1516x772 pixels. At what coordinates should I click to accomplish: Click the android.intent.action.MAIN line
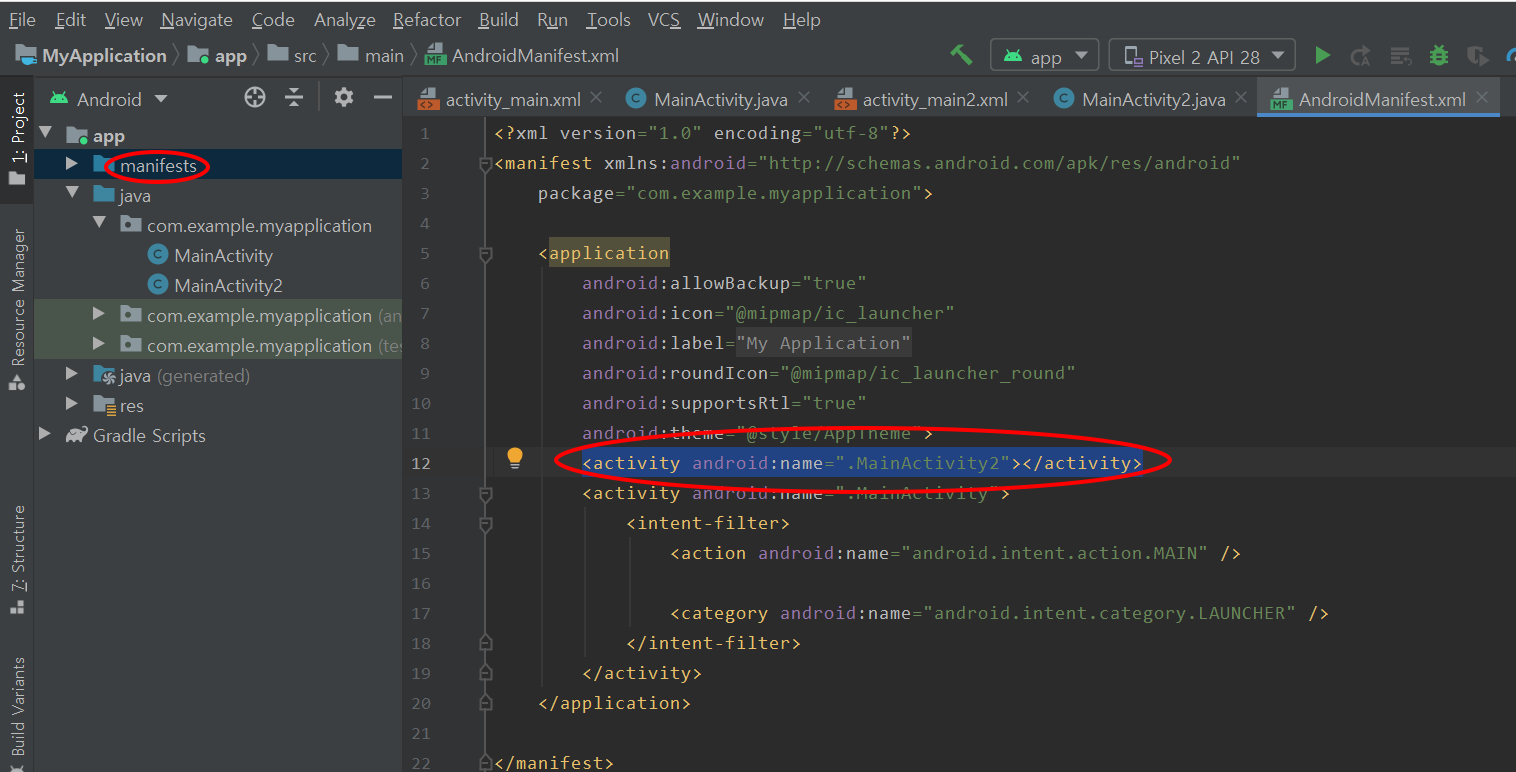pos(955,553)
